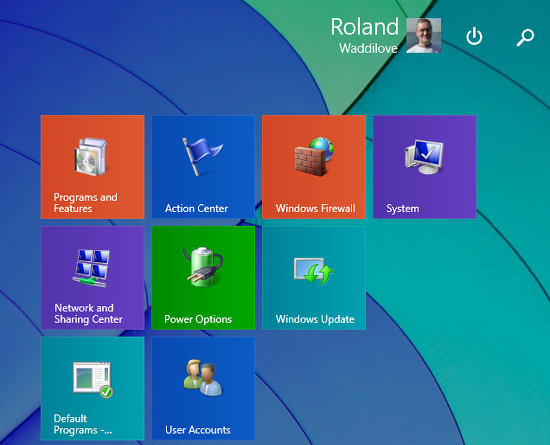The width and height of the screenshot is (550, 445).
Task: Open Network and Sharing Center tile
Action: coord(93,278)
